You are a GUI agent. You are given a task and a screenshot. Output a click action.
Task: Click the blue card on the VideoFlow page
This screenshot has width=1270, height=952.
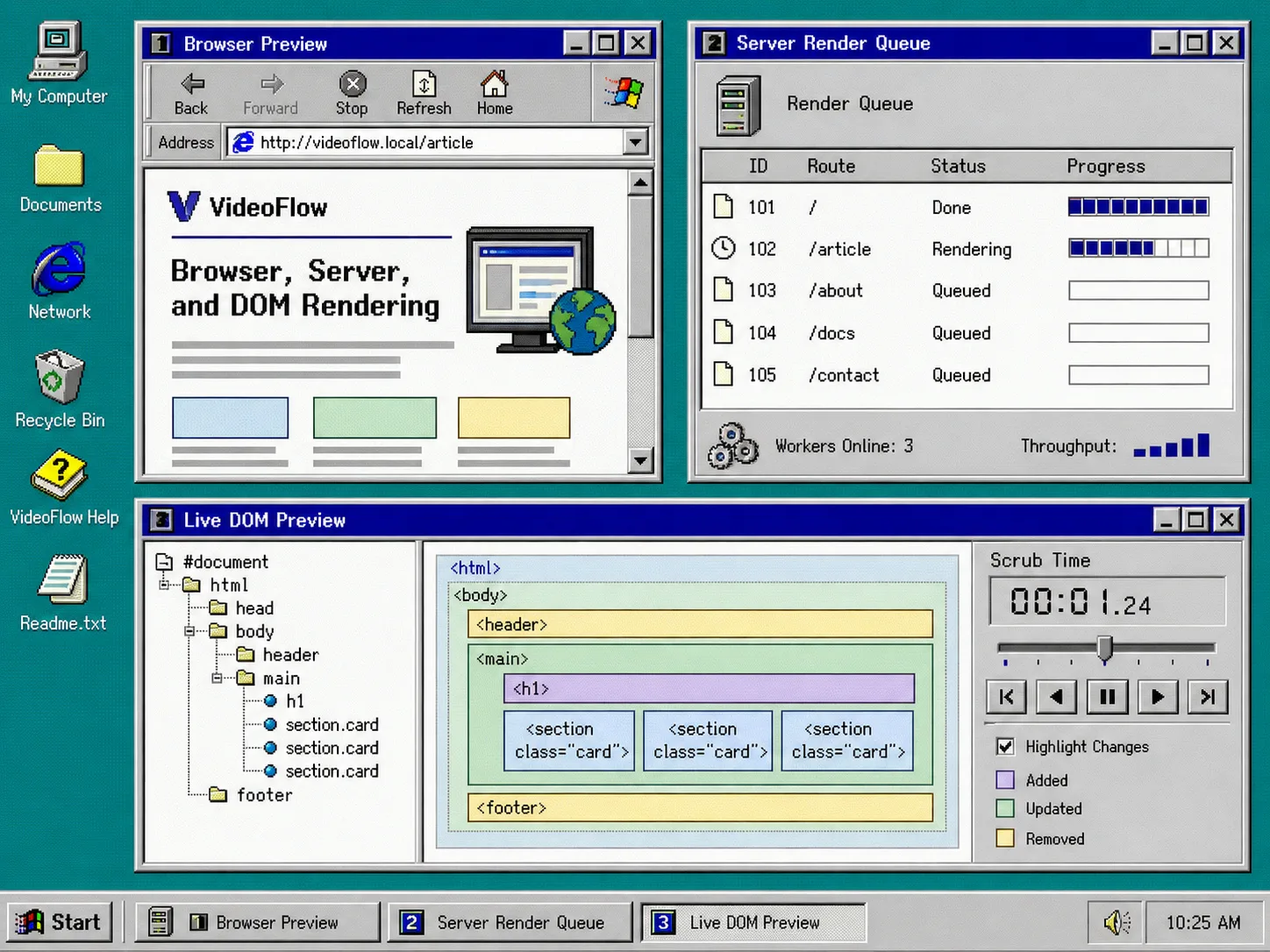pos(230,417)
